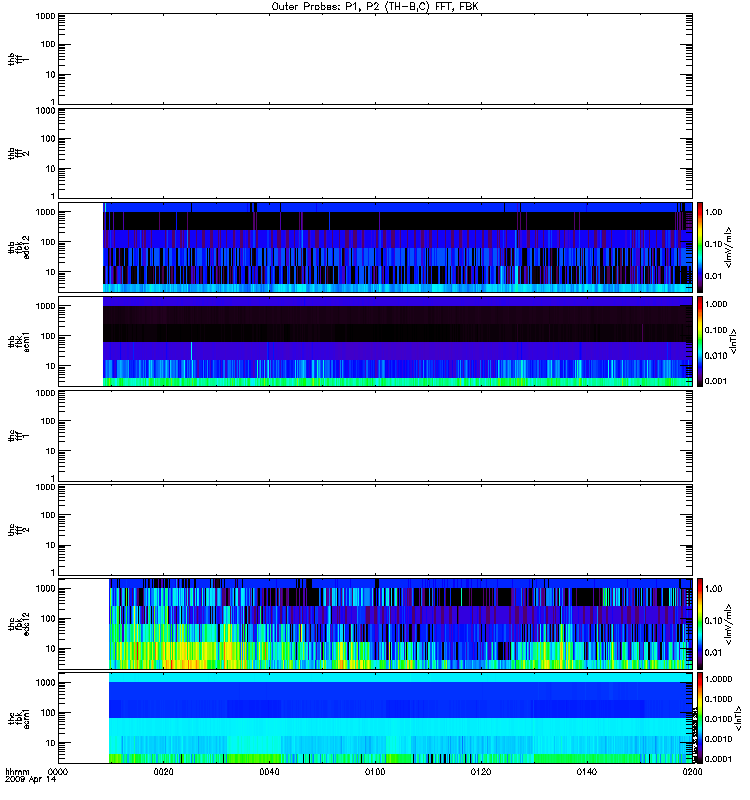Click the "100" y-axis tick of thb fff 2 panel
Image resolution: width=750 pixels, height=800 pixels.
(x=48, y=138)
